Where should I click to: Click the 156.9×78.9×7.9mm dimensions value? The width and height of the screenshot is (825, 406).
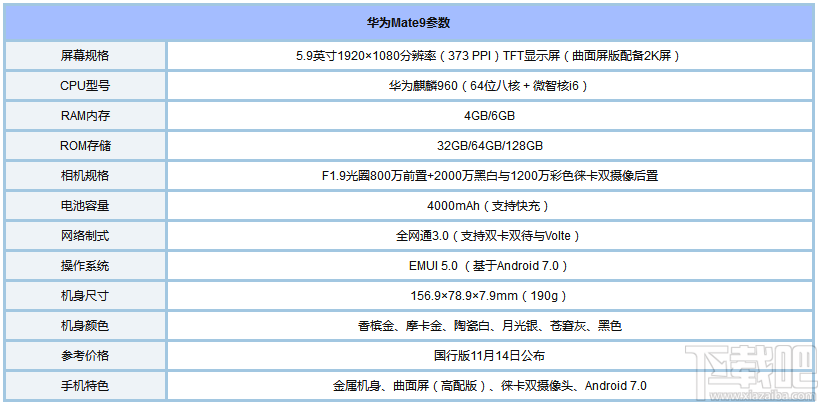coord(489,296)
